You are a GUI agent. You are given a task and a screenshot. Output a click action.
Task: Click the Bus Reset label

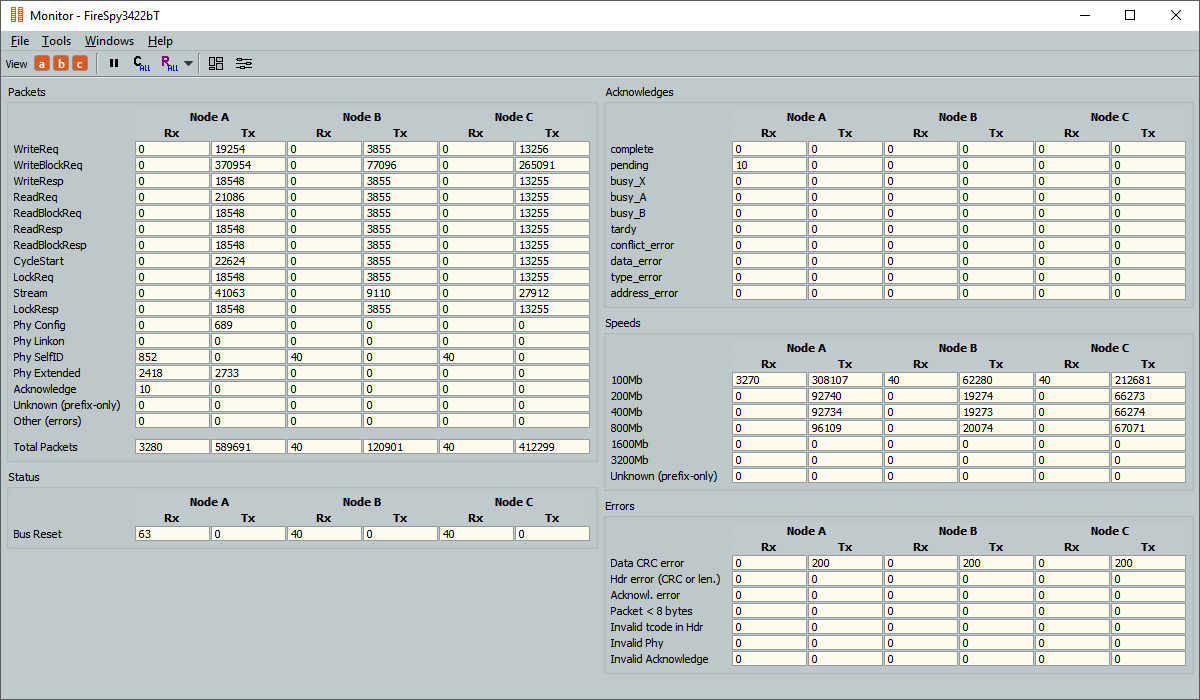coord(37,534)
